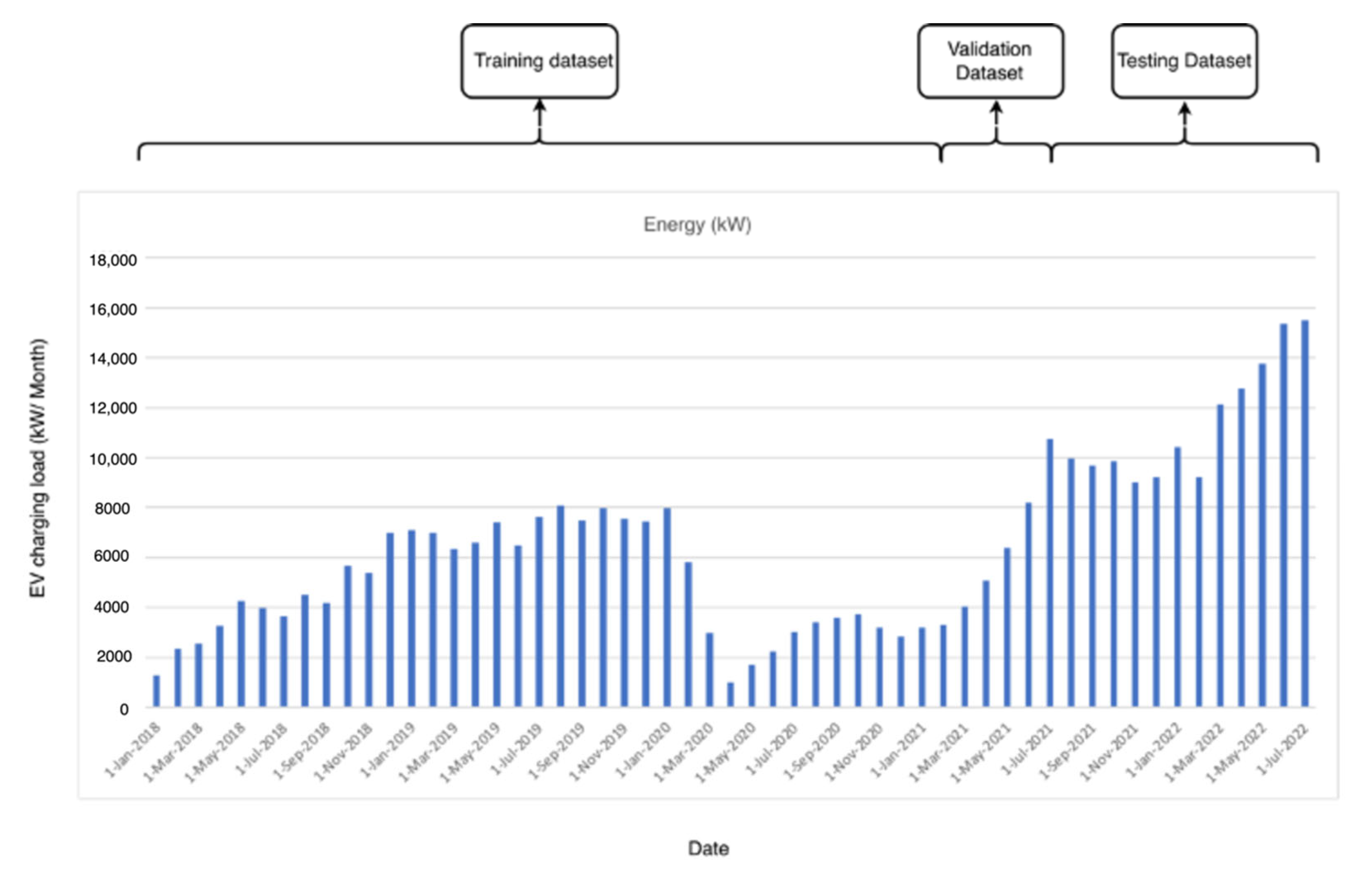Click the EV charging load axis title
The image size is (1372, 879).
pyautogui.click(x=38, y=468)
